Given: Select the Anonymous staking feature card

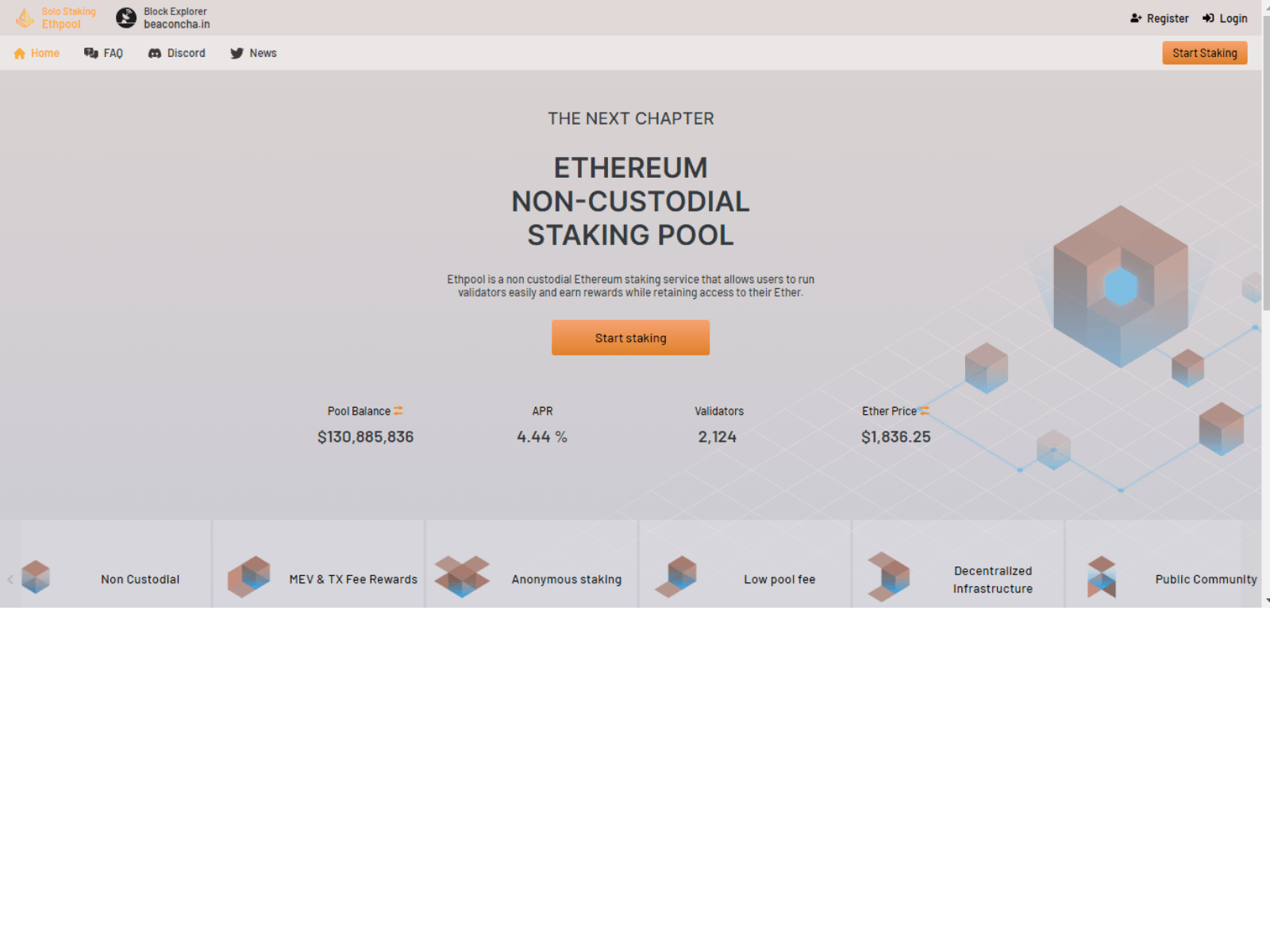Looking at the screenshot, I should (532, 564).
